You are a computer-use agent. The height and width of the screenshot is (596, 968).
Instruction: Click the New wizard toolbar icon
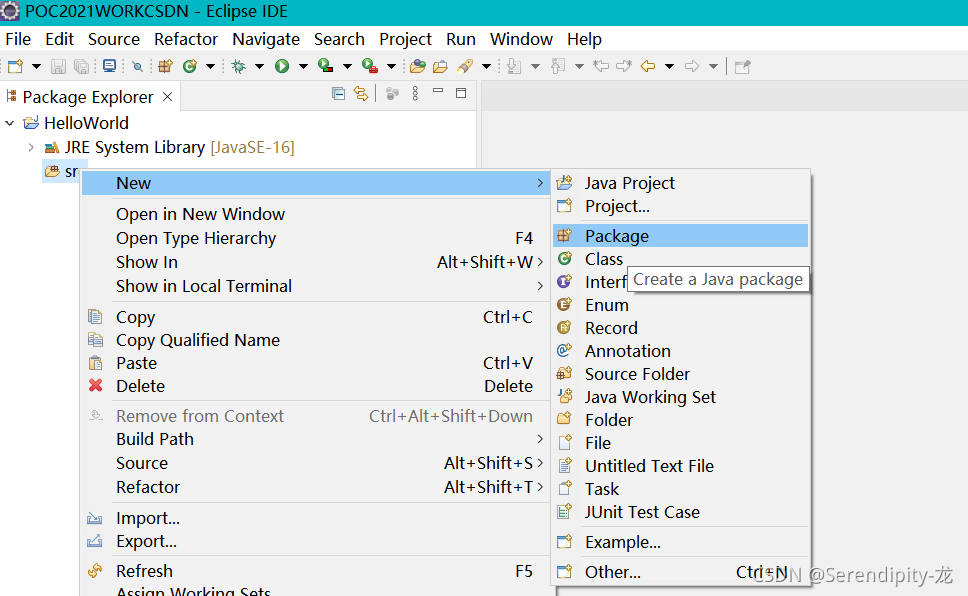(15, 66)
